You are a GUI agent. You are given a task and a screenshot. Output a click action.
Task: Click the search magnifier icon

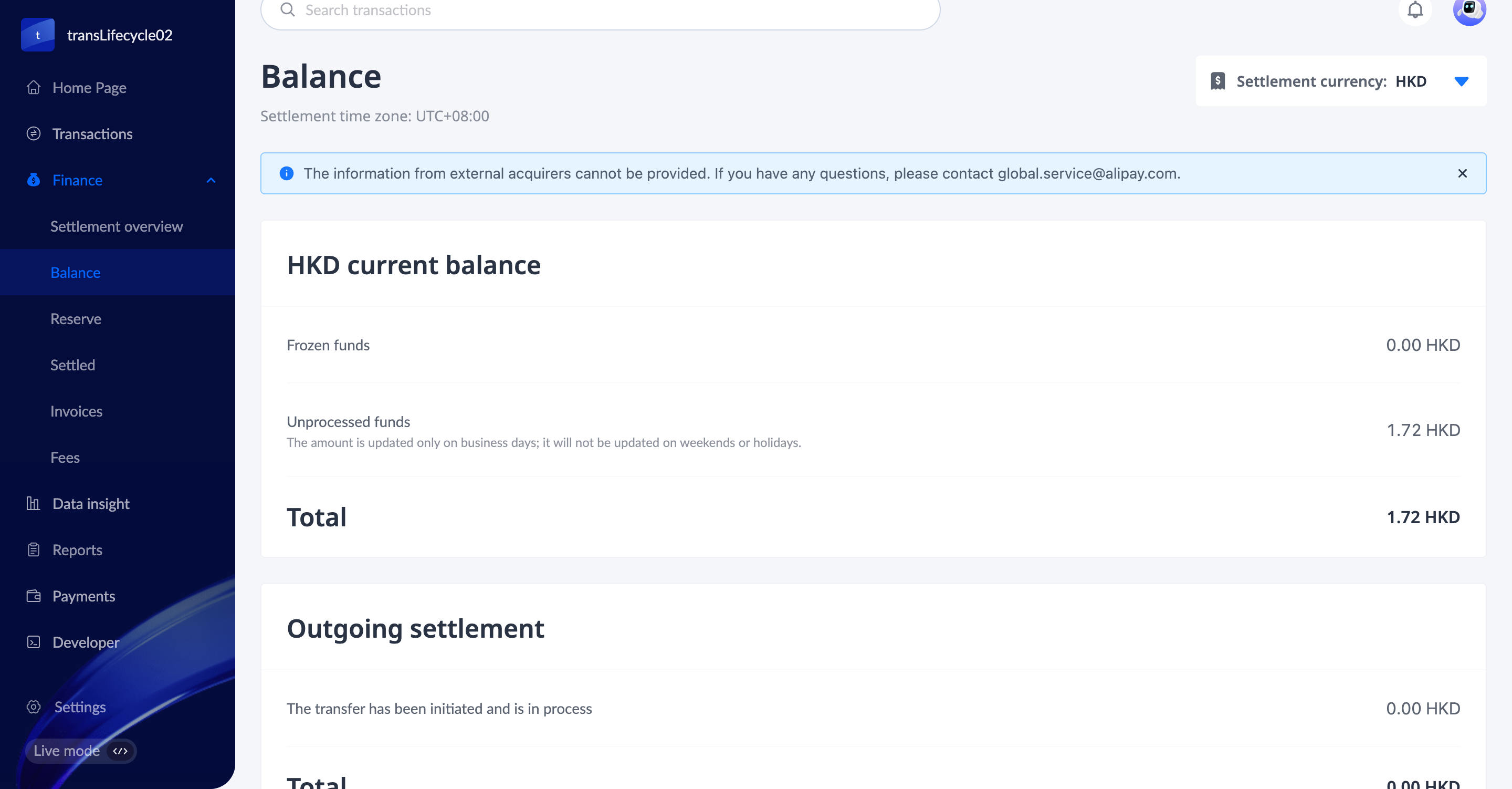288,10
